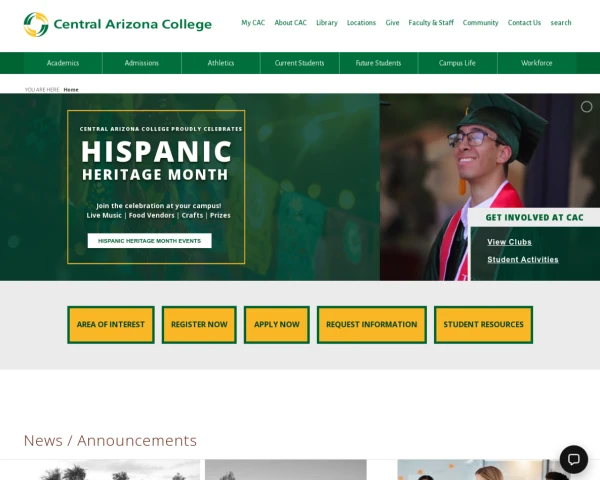
Task: Click the Home breadcrumb
Action: tap(71, 90)
